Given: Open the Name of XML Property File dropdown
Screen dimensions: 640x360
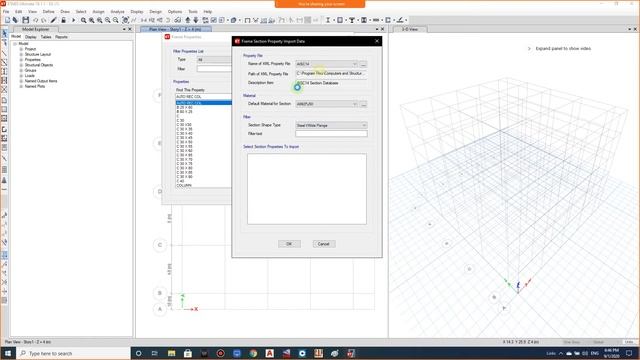Looking at the screenshot, I should point(327,64).
